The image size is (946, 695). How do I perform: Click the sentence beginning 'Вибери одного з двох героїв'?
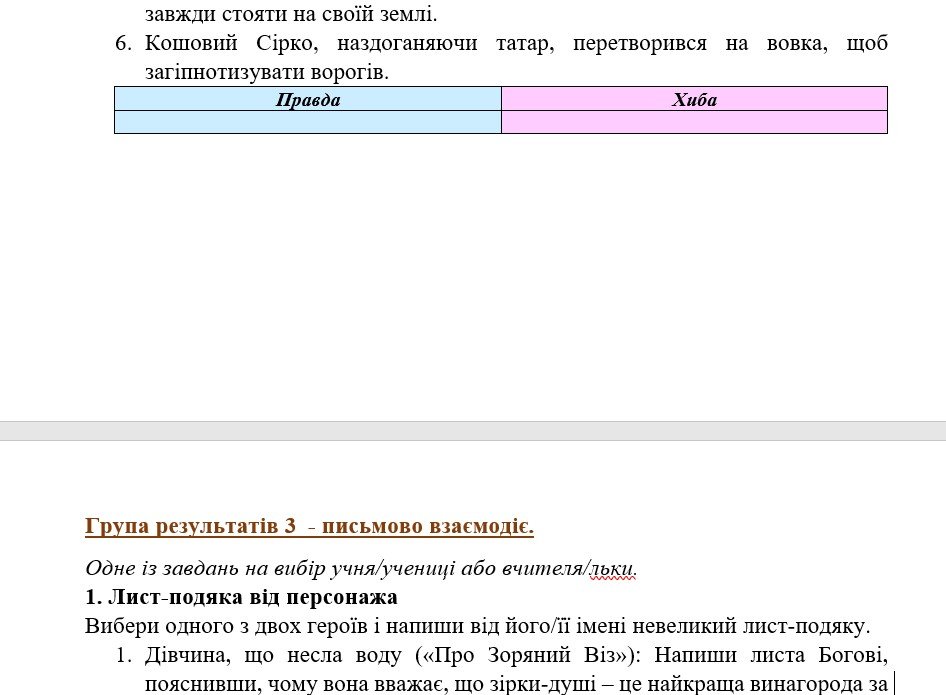point(300,627)
